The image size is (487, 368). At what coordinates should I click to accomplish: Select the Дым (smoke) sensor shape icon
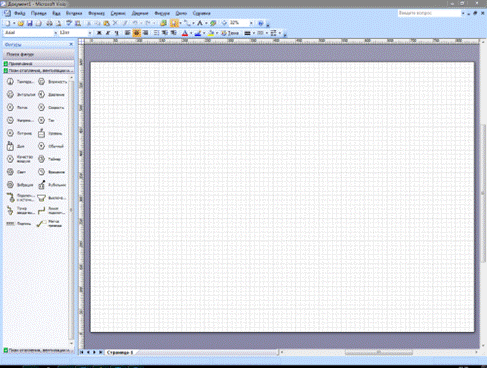point(10,146)
